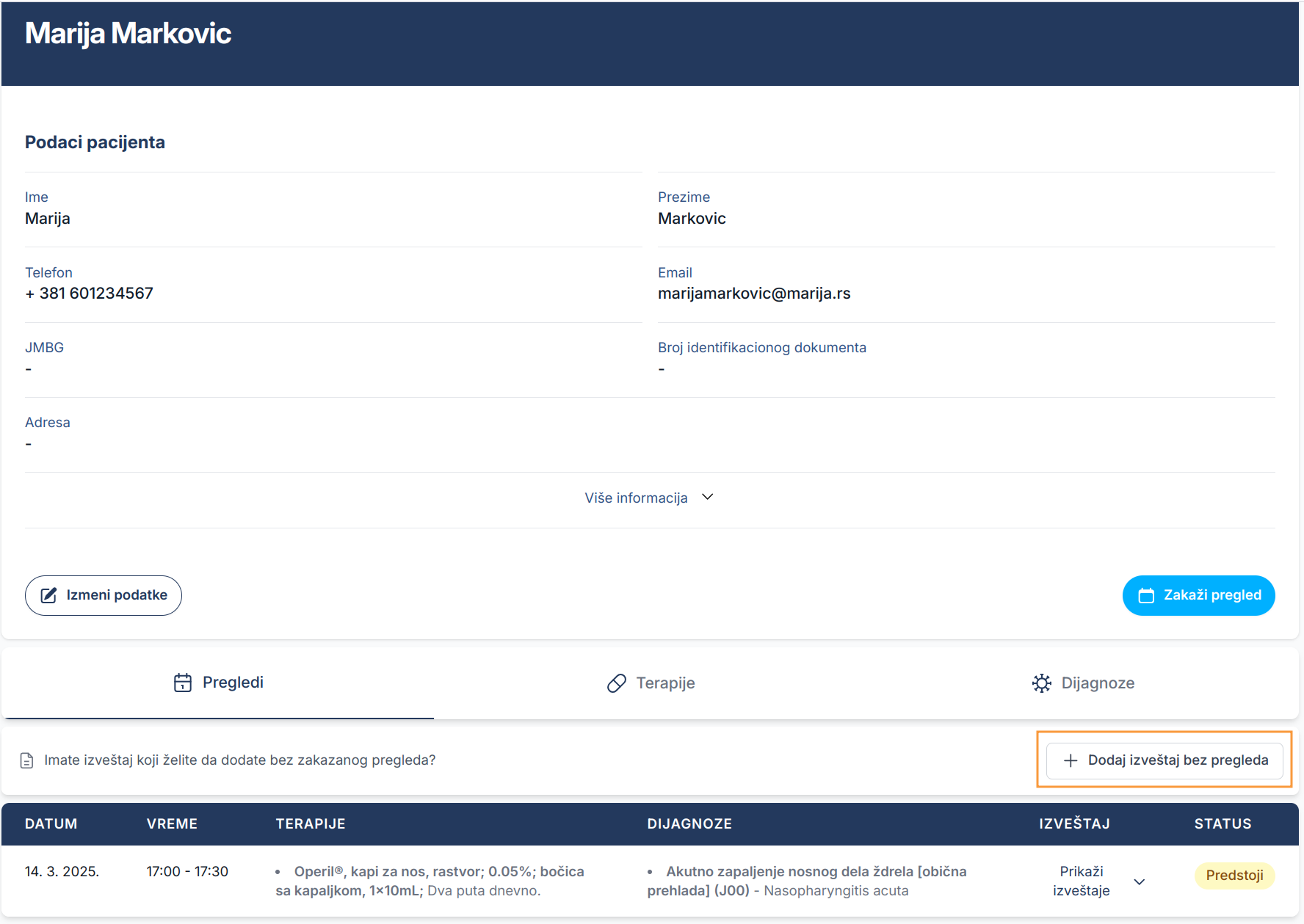Click the calendar icon beside Pregledi
1304x924 pixels.
pyautogui.click(x=183, y=683)
